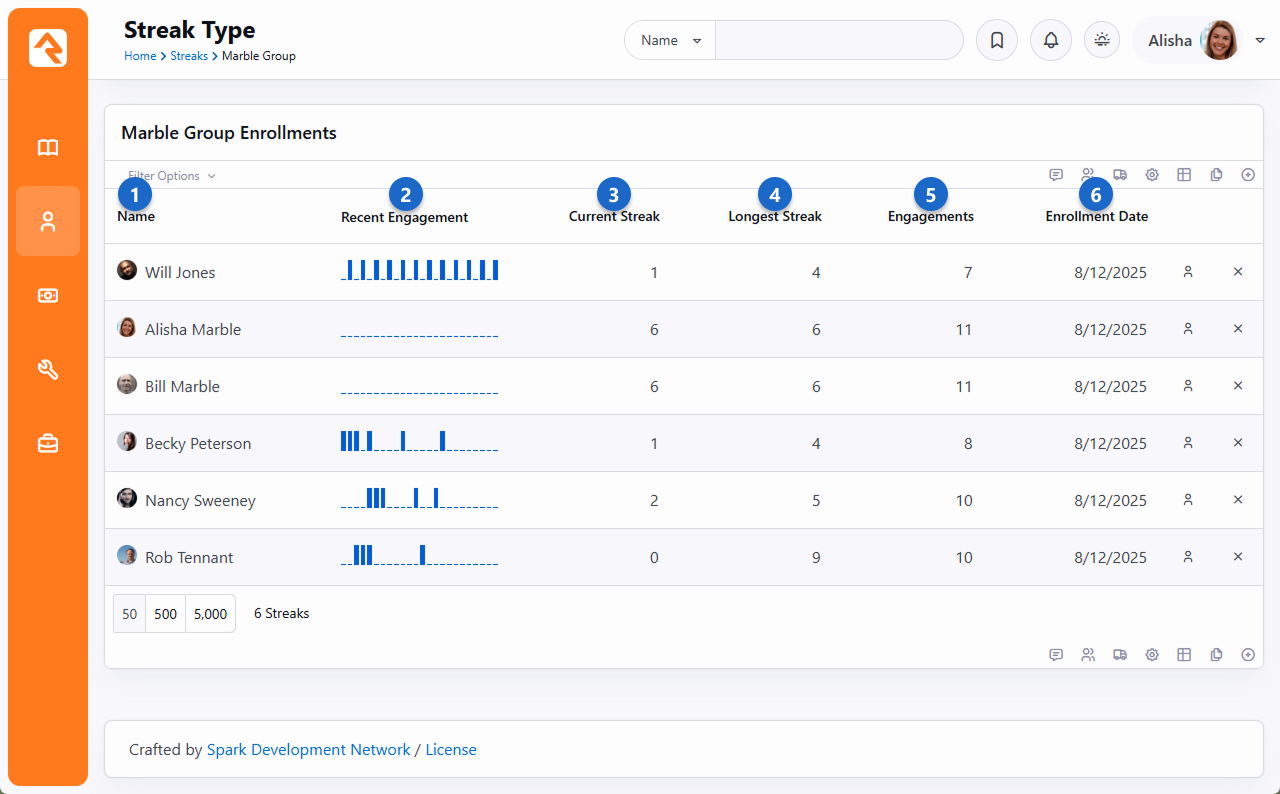The width and height of the screenshot is (1280, 794).
Task: Click the top grid's add enrollment plus icon
Action: point(1248,175)
